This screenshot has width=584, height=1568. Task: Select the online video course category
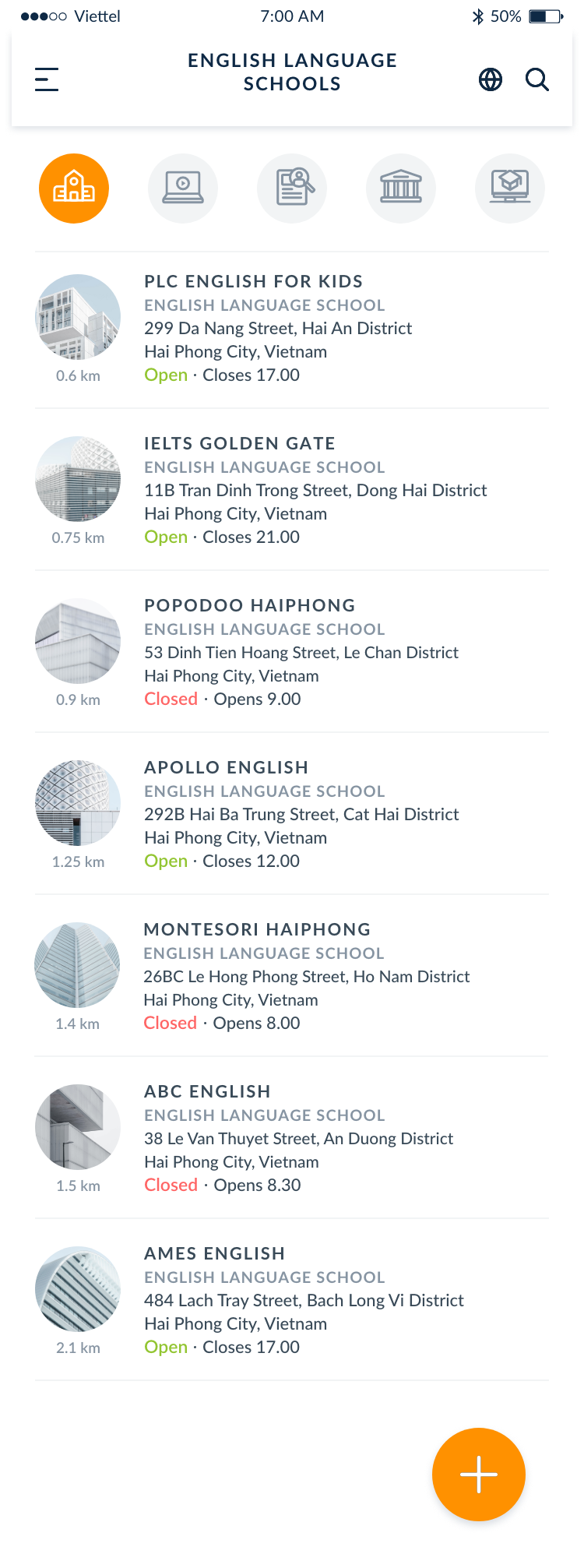pos(183,189)
